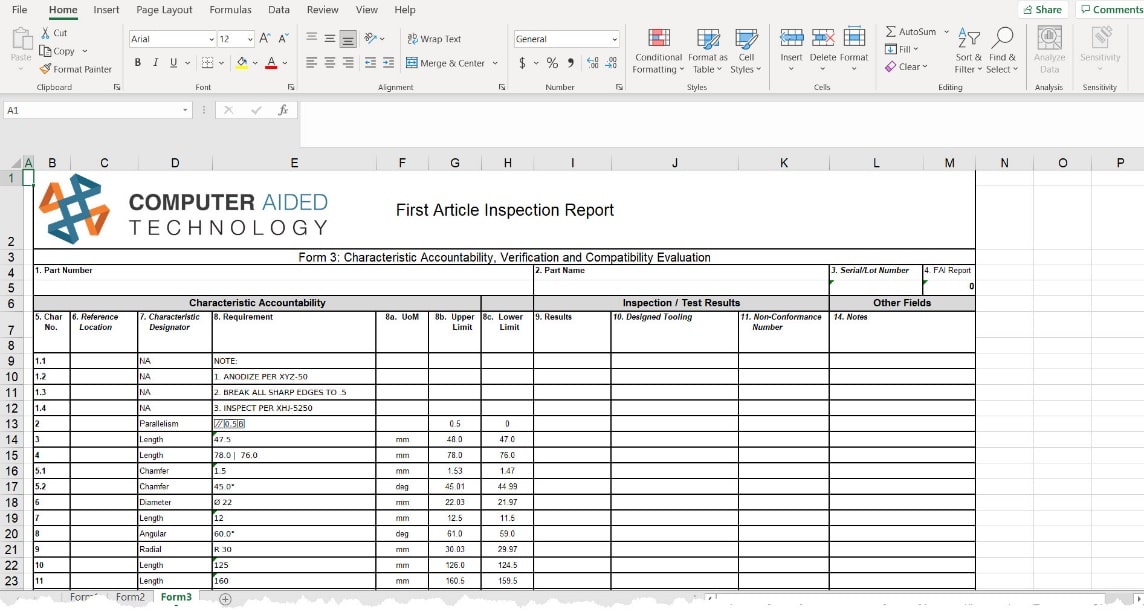Apply the Comma style format
The height and width of the screenshot is (612, 1144).
(x=571, y=63)
